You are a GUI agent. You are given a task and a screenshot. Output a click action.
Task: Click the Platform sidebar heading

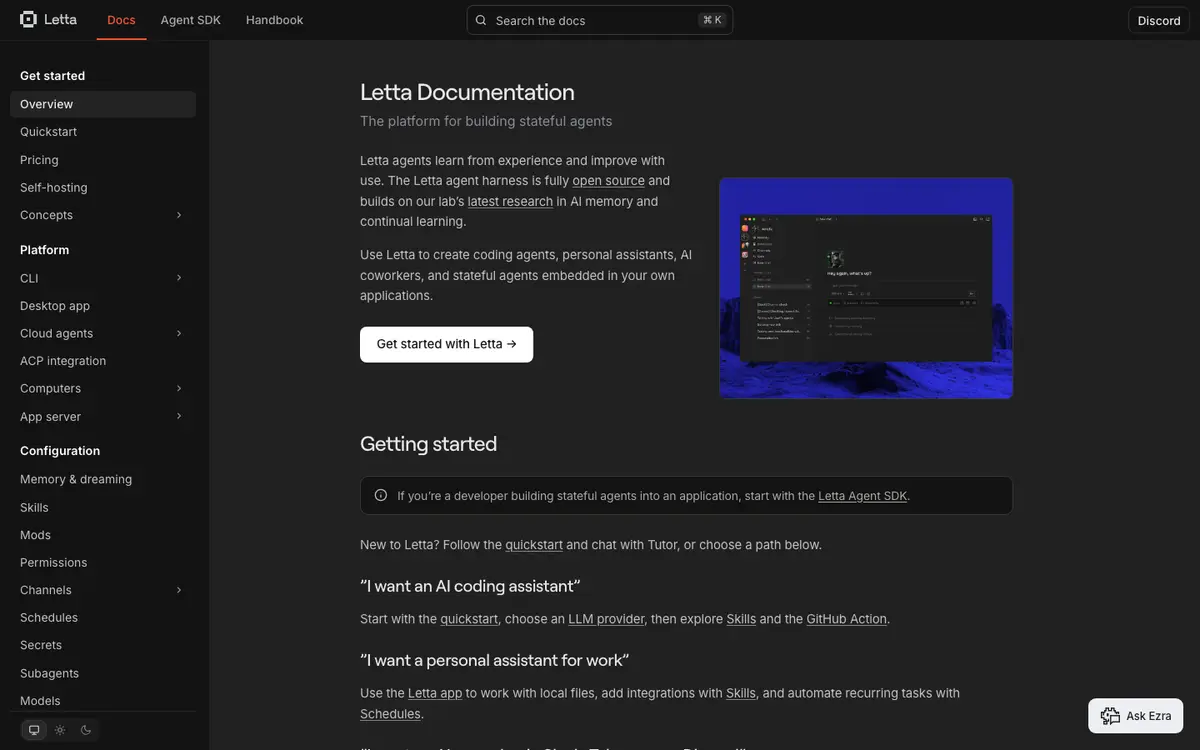pos(44,250)
